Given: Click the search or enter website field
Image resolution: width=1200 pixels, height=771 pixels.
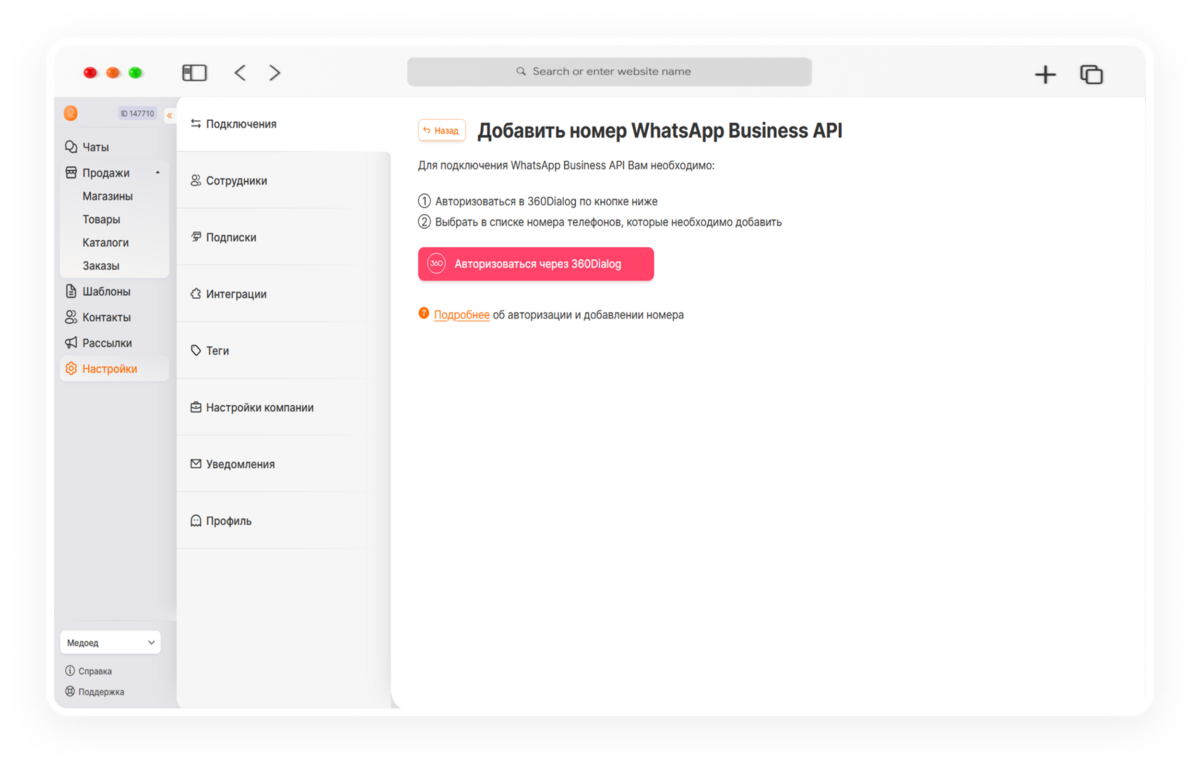Looking at the screenshot, I should (609, 72).
